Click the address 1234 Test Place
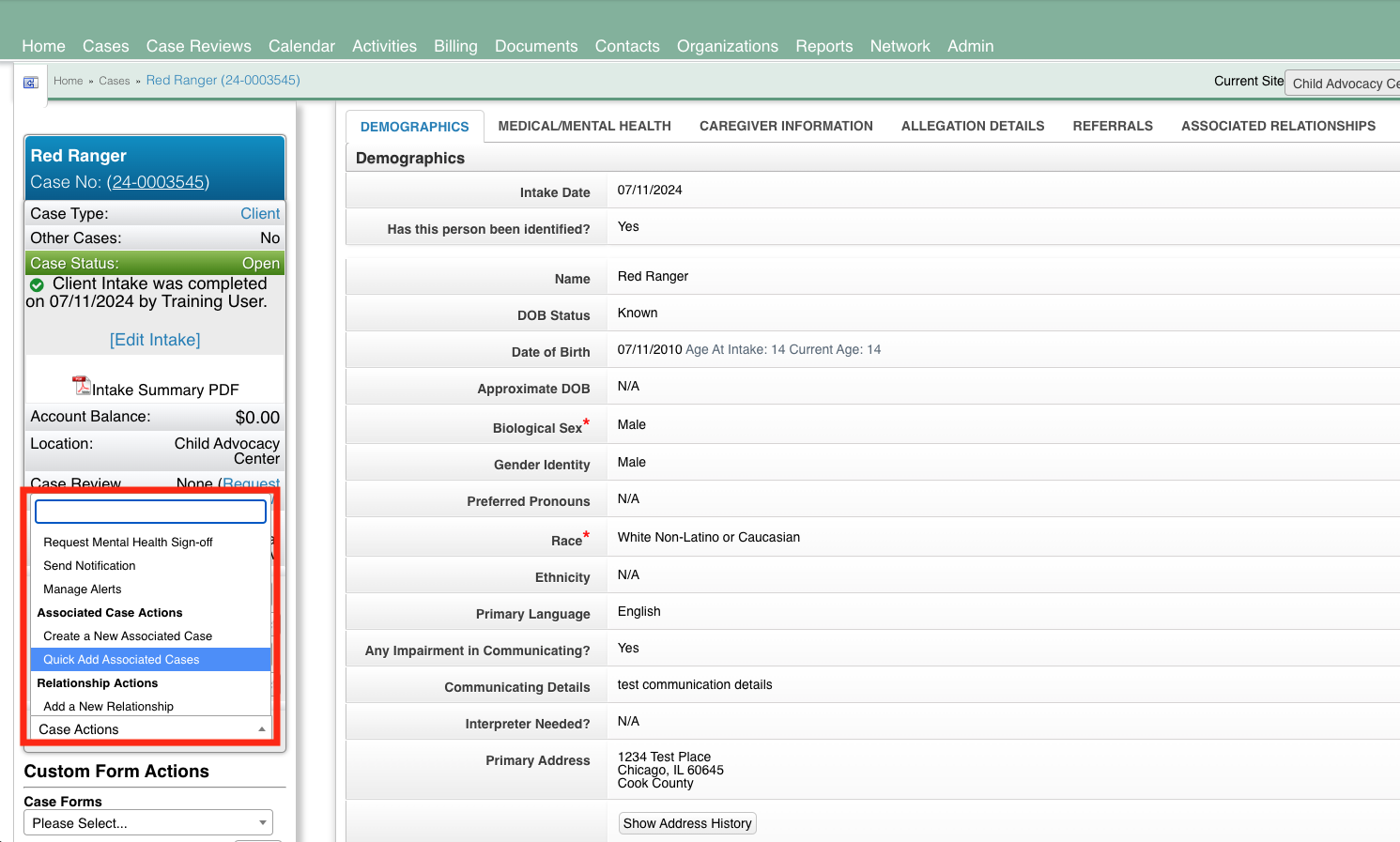This screenshot has width=1400, height=842. 664,757
